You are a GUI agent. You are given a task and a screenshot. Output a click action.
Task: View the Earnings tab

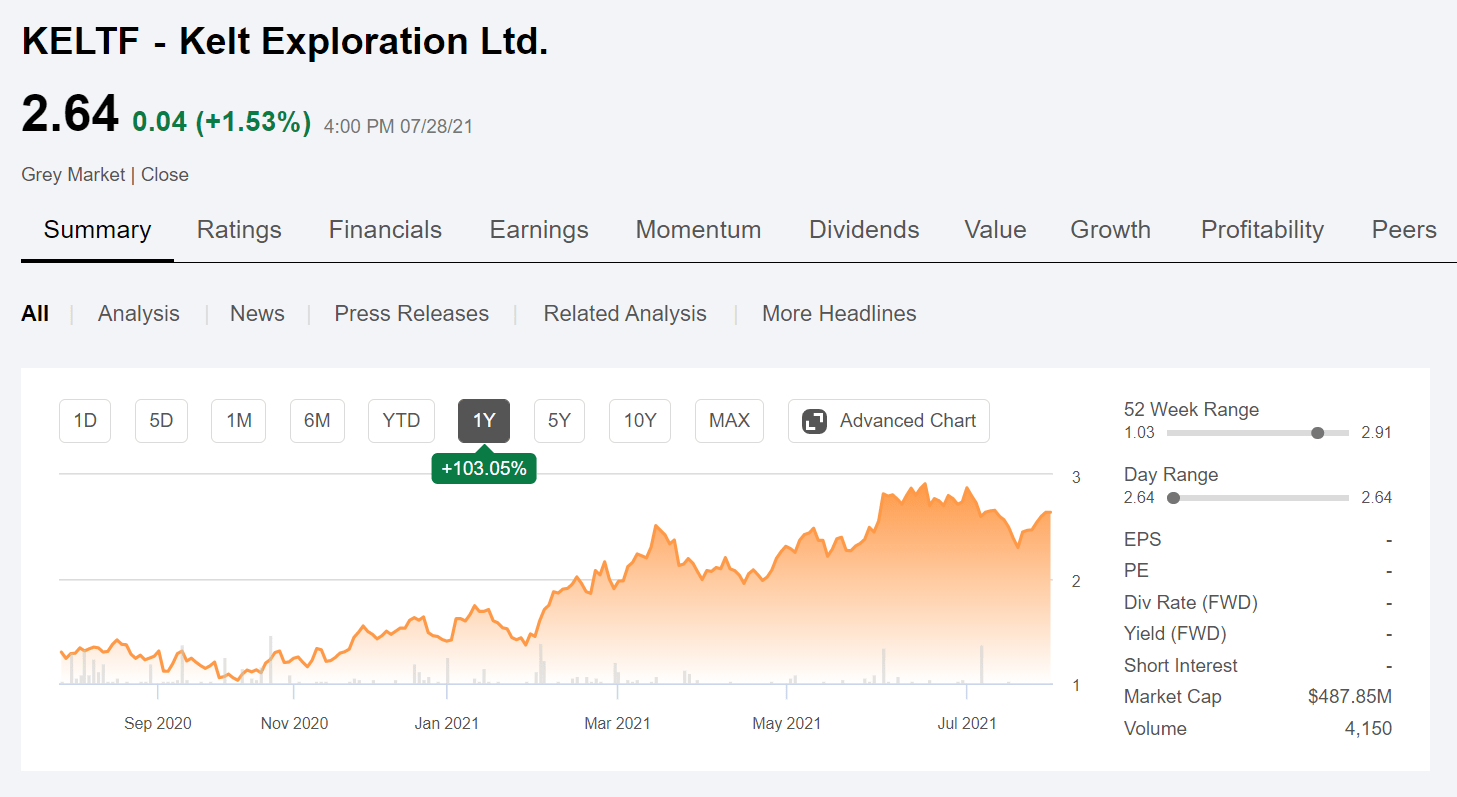(538, 230)
